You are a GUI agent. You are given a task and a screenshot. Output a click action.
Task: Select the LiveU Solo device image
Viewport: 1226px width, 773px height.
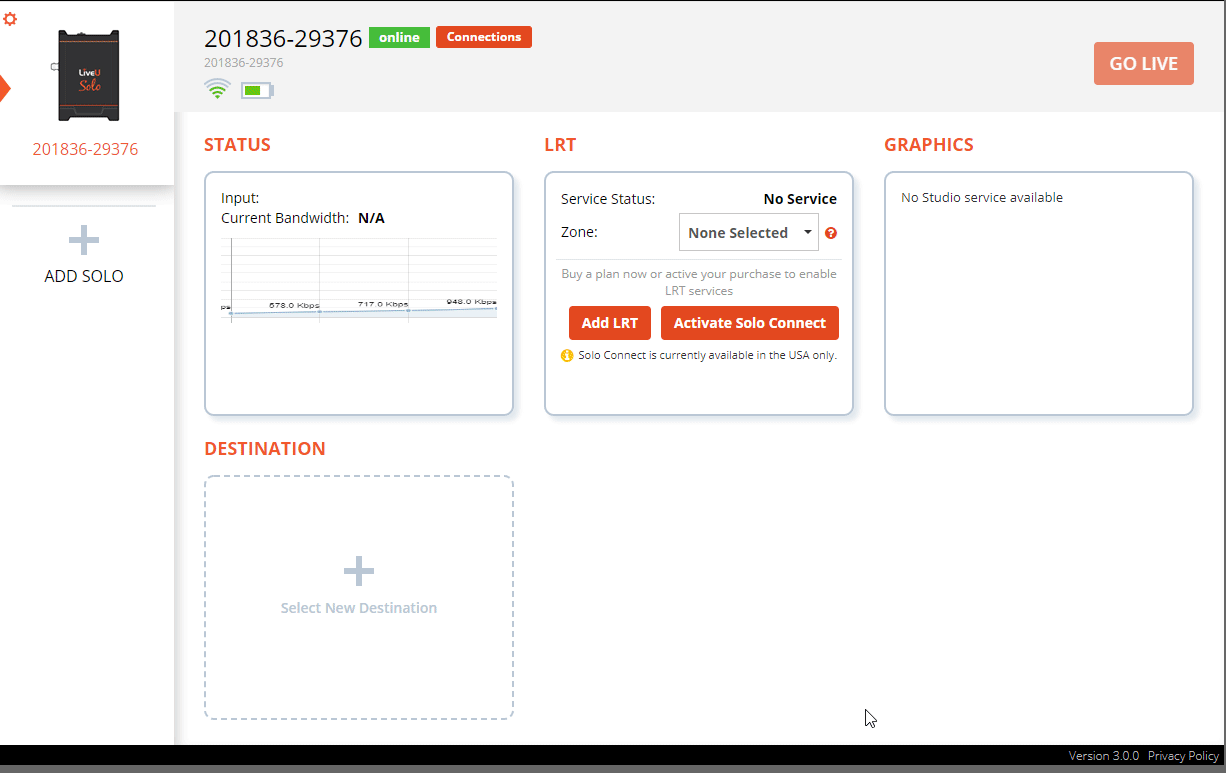point(88,75)
